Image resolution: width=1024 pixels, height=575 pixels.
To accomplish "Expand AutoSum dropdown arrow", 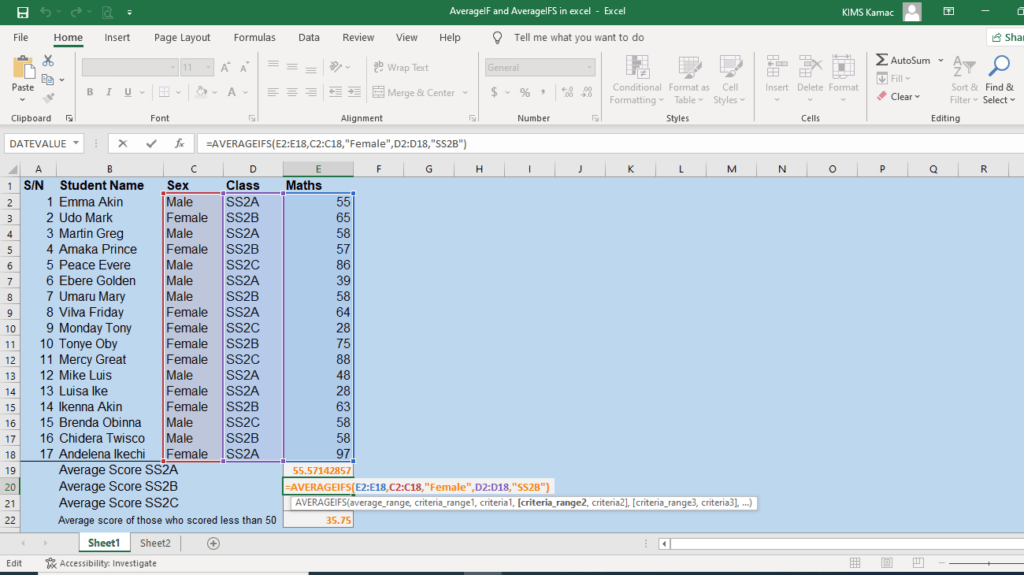I will 940,60.
